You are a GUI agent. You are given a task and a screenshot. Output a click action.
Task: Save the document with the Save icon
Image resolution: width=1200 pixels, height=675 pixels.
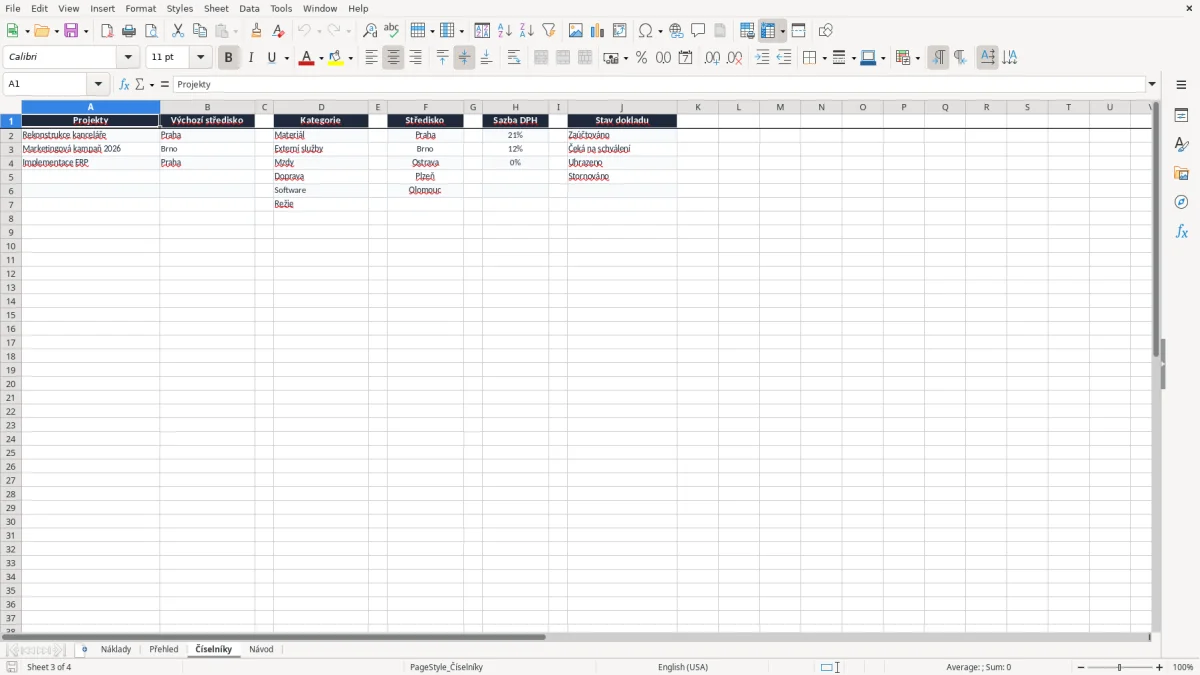(x=71, y=31)
